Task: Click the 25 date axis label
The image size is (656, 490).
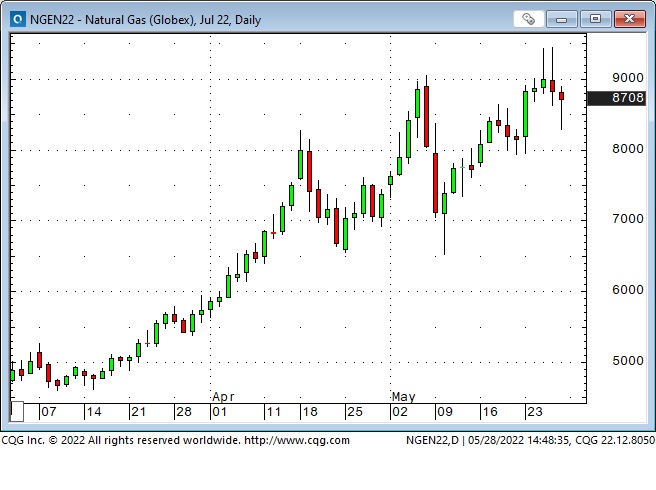Action: tap(355, 412)
